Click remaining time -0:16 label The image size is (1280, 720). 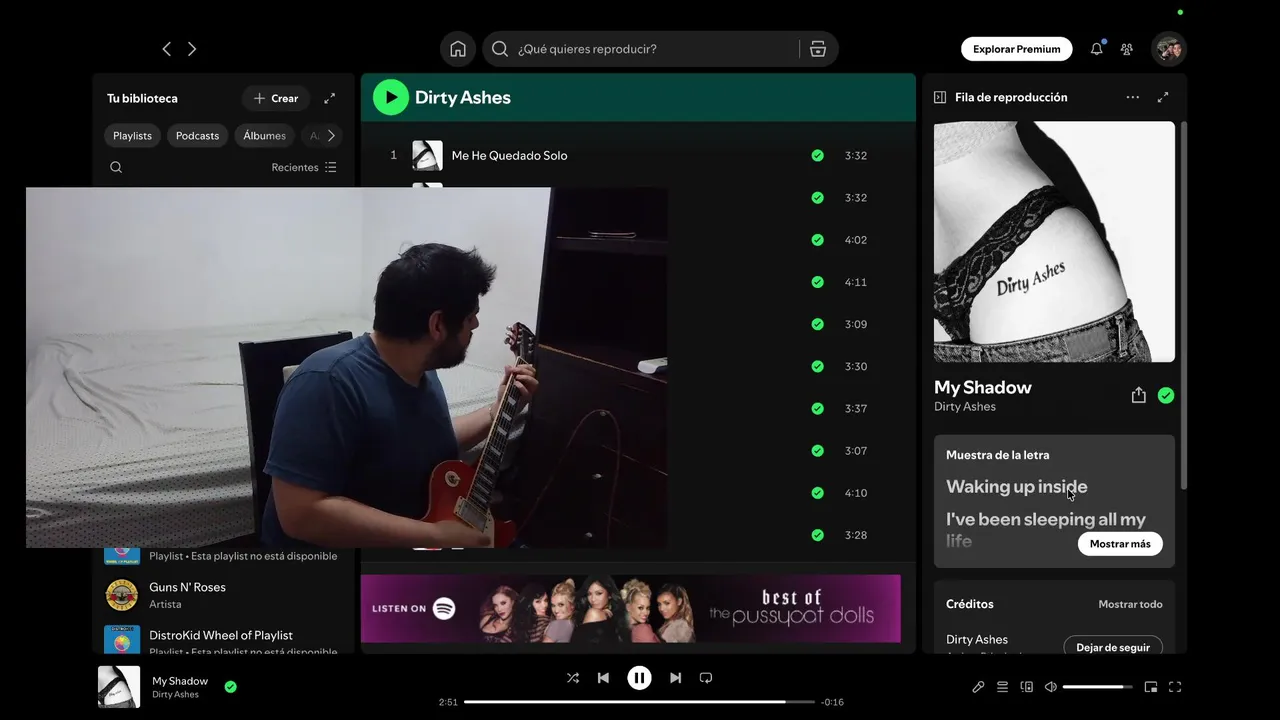tap(832, 702)
